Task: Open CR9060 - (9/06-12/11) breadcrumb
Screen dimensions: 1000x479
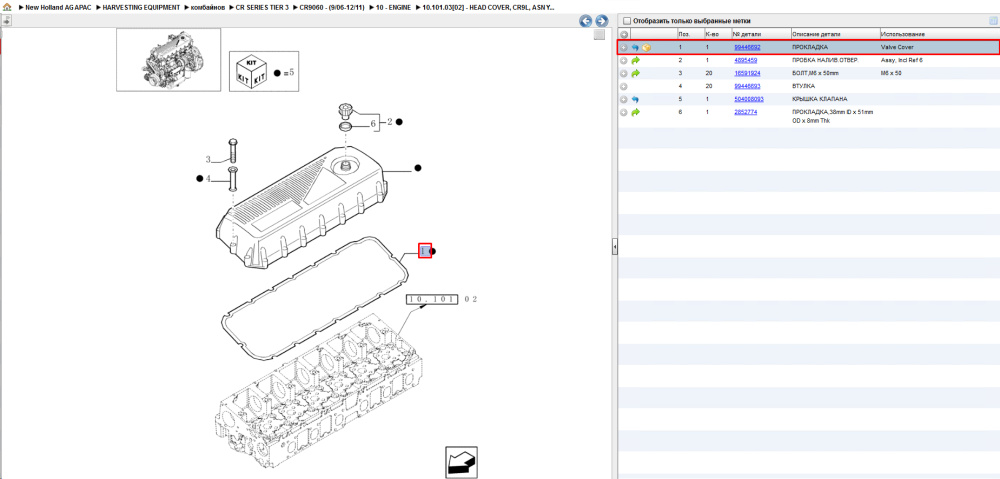Action: coord(332,7)
